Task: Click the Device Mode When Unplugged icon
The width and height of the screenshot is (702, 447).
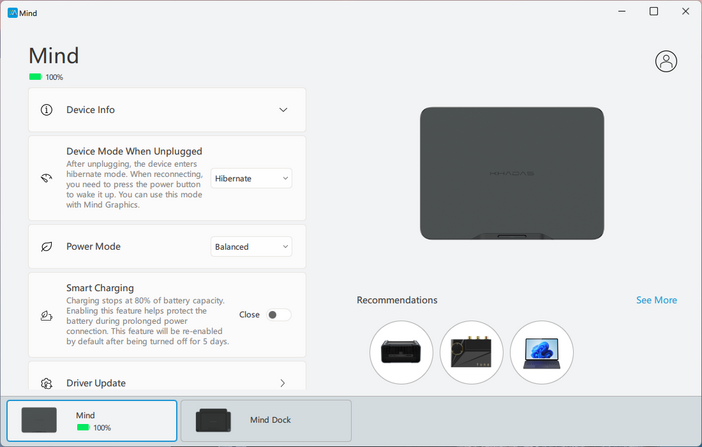Action: [x=47, y=178]
